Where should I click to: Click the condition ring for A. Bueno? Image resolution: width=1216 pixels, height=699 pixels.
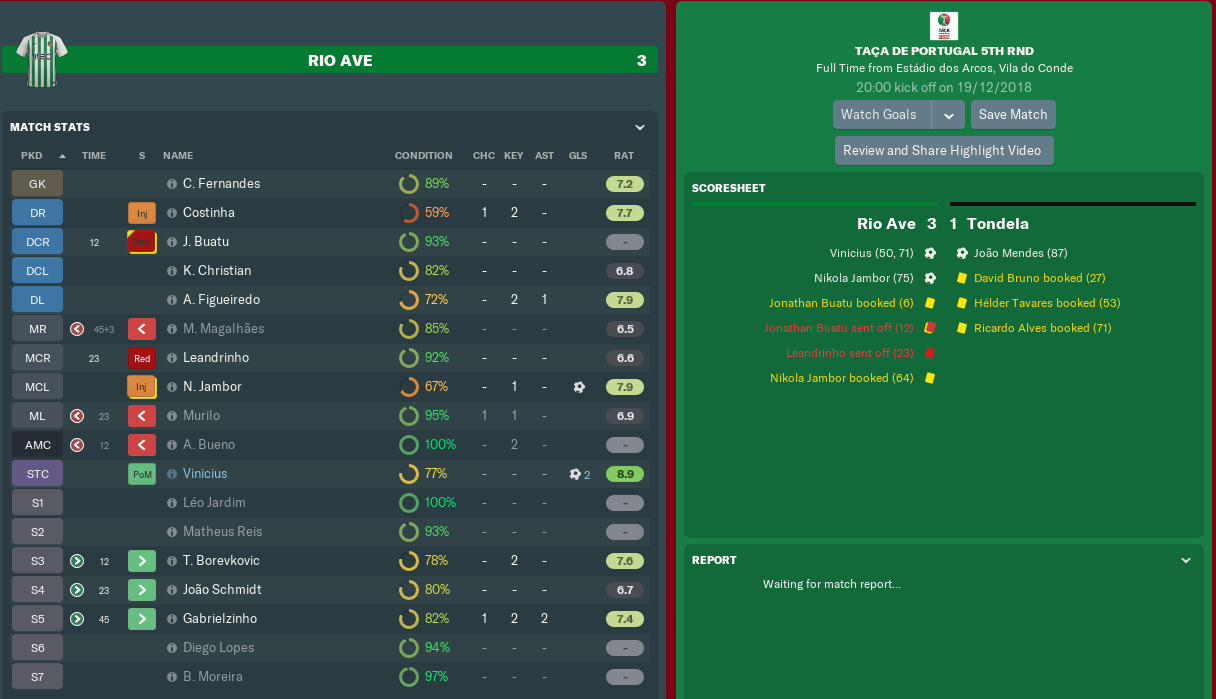pyautogui.click(x=408, y=445)
